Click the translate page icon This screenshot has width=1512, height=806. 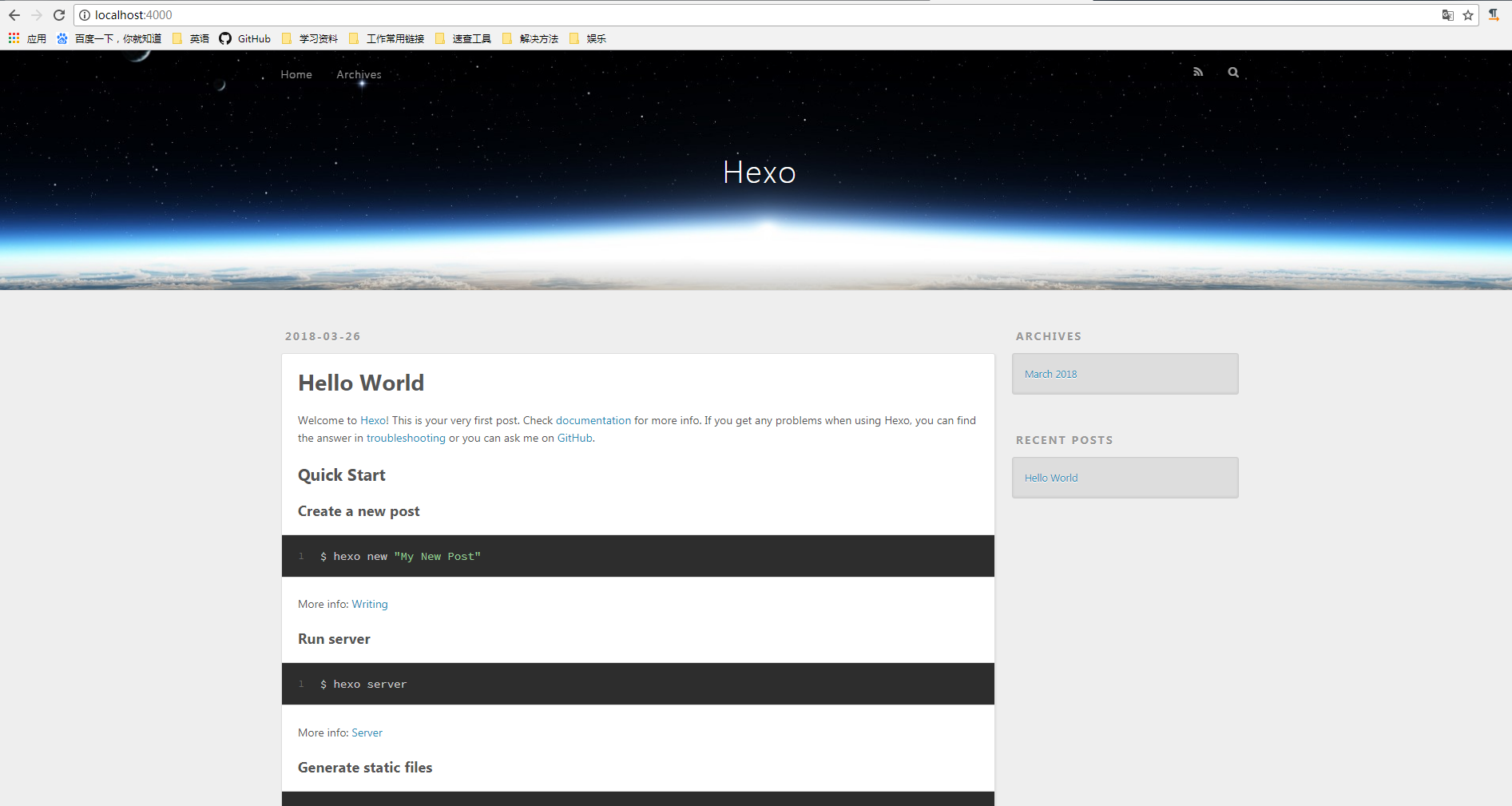1447,15
